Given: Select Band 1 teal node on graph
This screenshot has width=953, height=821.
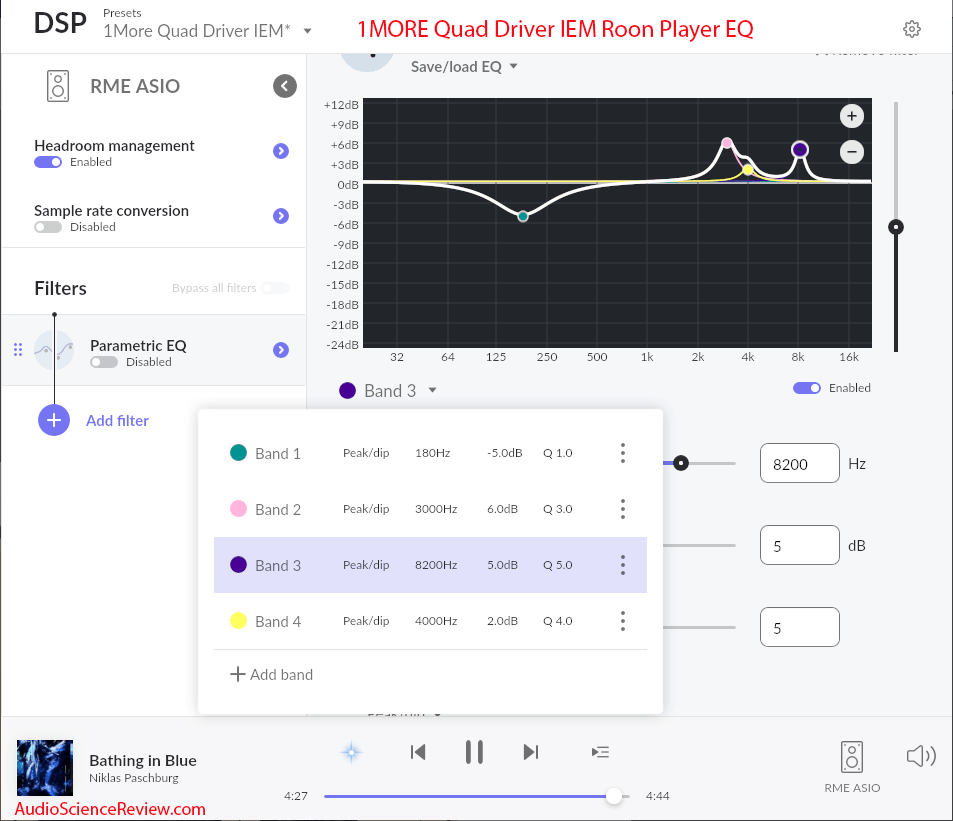Looking at the screenshot, I should pyautogui.click(x=523, y=216).
